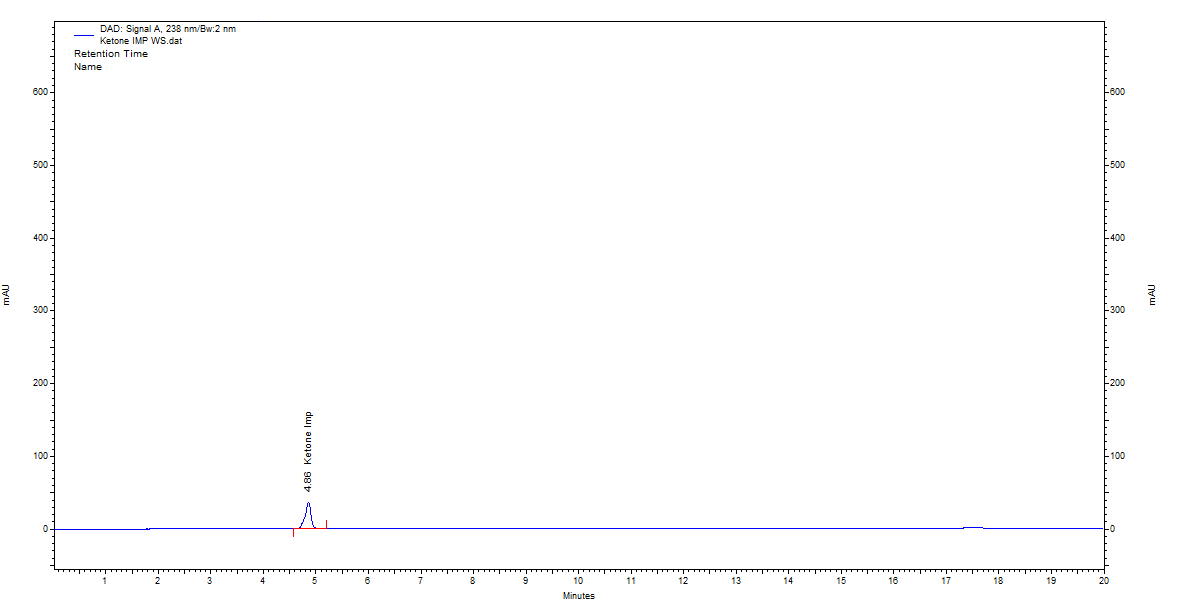Viewport: 1177px width, 606px height.
Task: Click the small baseline bump near 17.5 minutes
Action: tap(972, 527)
